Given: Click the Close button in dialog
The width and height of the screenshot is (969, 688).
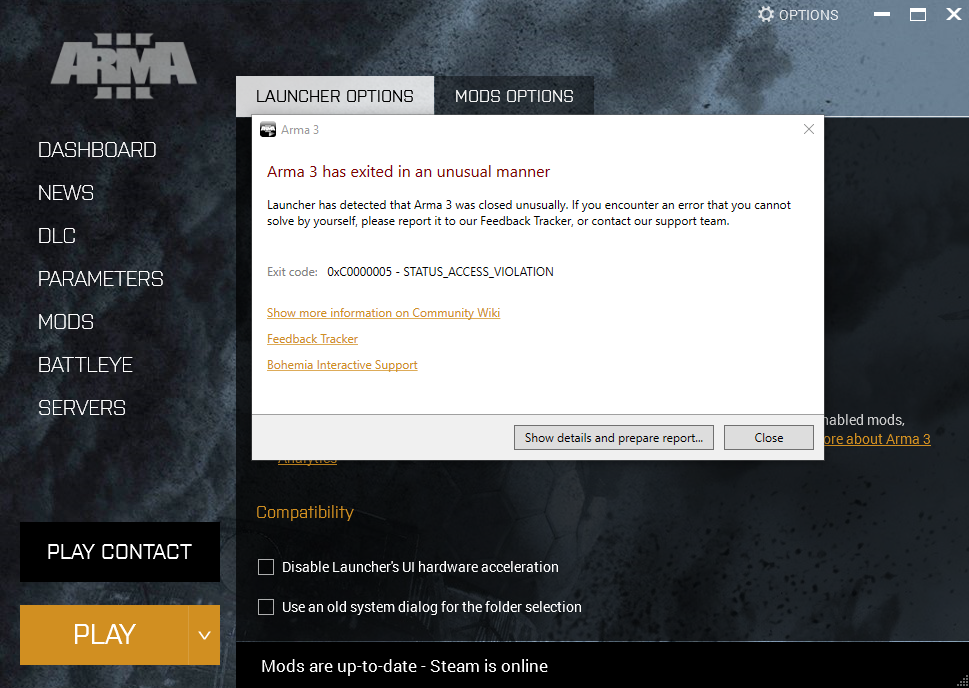Looking at the screenshot, I should (x=769, y=438).
